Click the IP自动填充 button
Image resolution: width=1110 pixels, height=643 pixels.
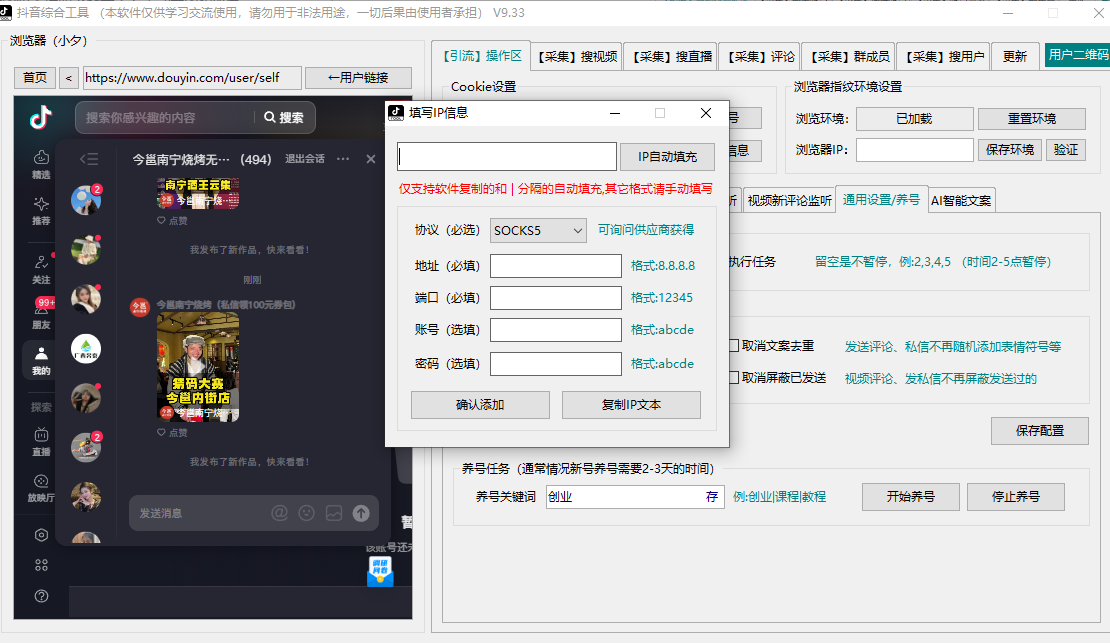(x=667, y=157)
